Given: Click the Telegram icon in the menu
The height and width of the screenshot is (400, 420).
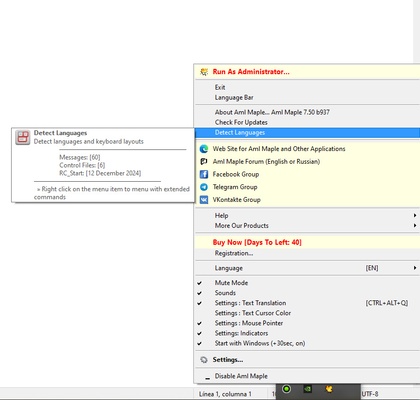Looking at the screenshot, I should (x=204, y=187).
